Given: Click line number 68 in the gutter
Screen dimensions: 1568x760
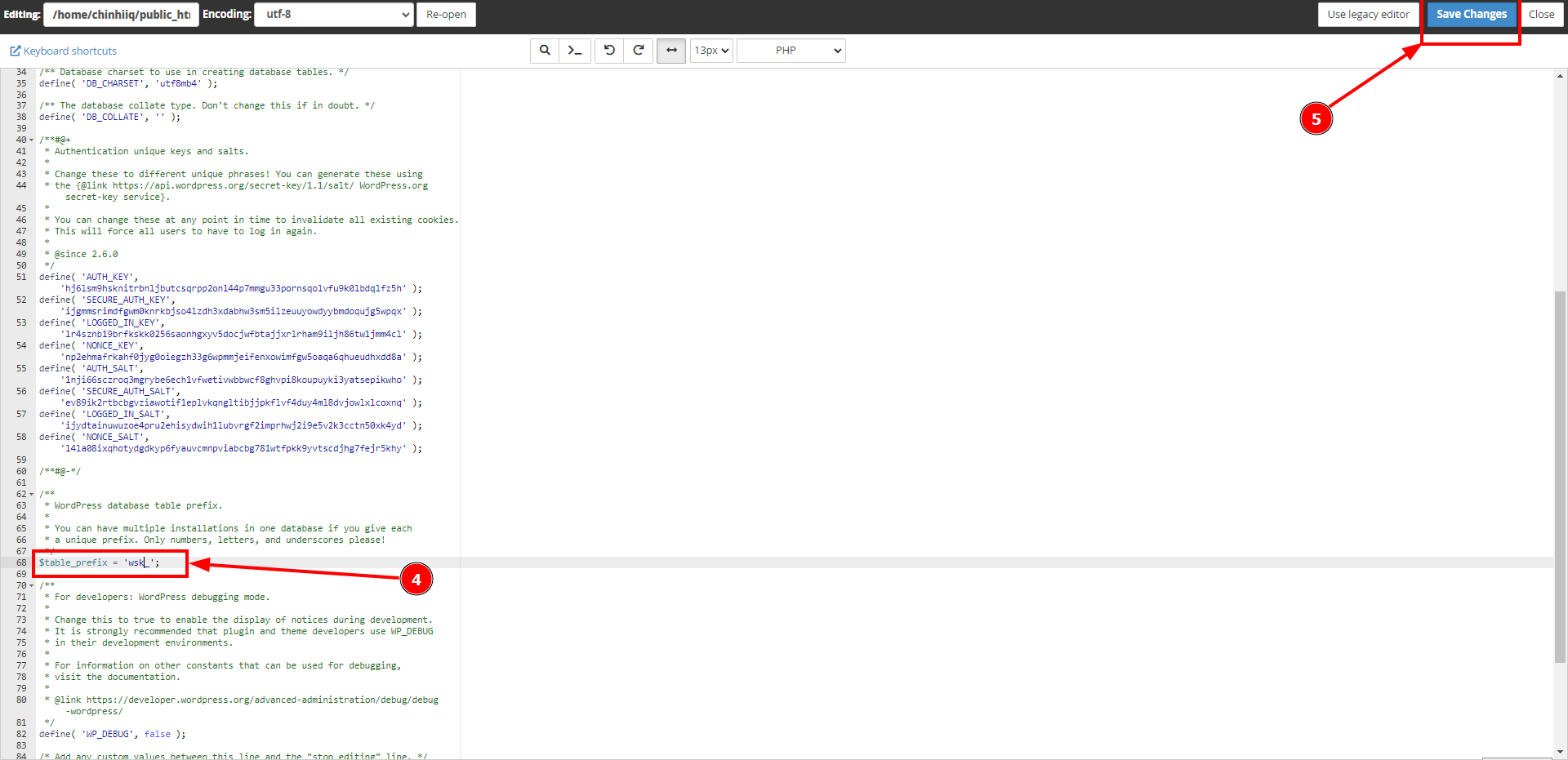Looking at the screenshot, I should (x=21, y=562).
